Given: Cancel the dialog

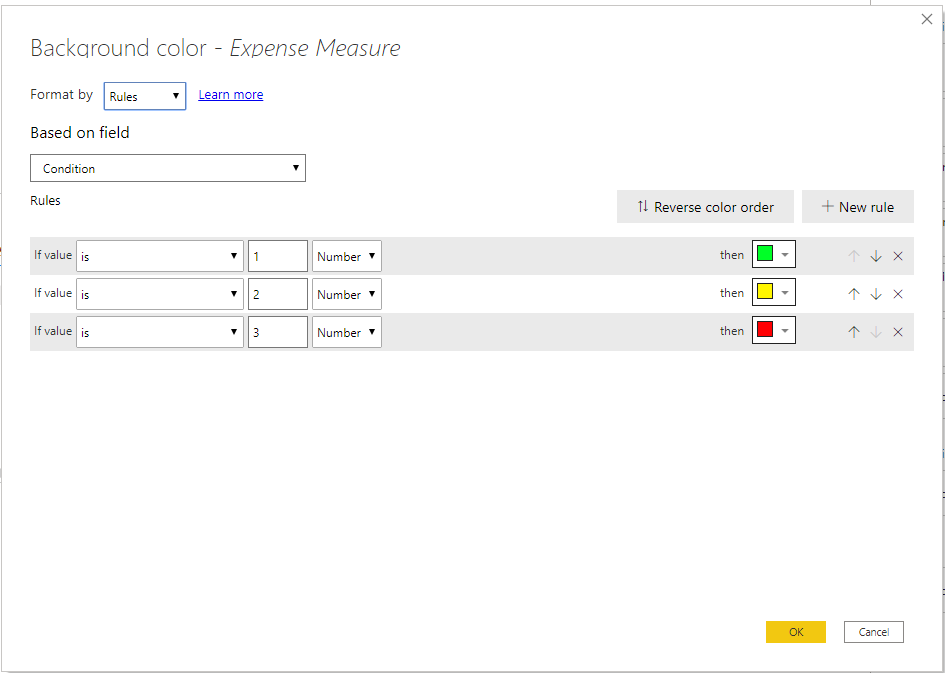Looking at the screenshot, I should (x=874, y=632).
